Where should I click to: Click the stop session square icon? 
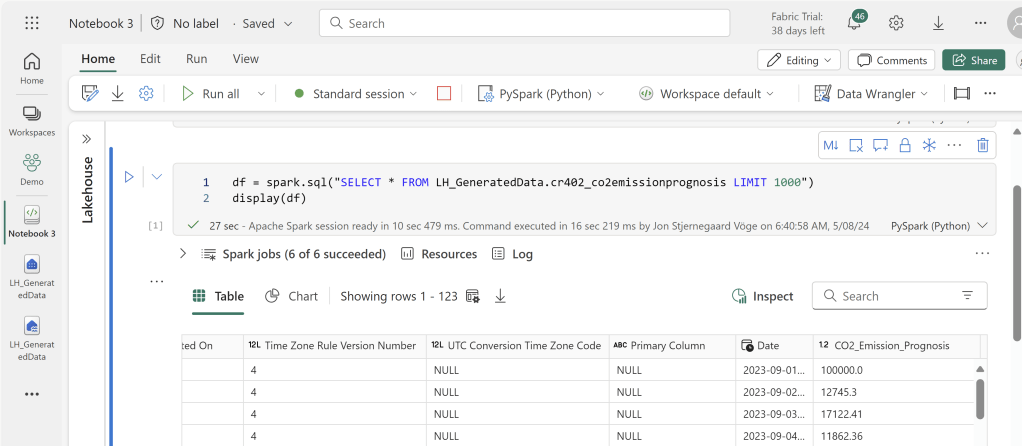click(x=444, y=93)
